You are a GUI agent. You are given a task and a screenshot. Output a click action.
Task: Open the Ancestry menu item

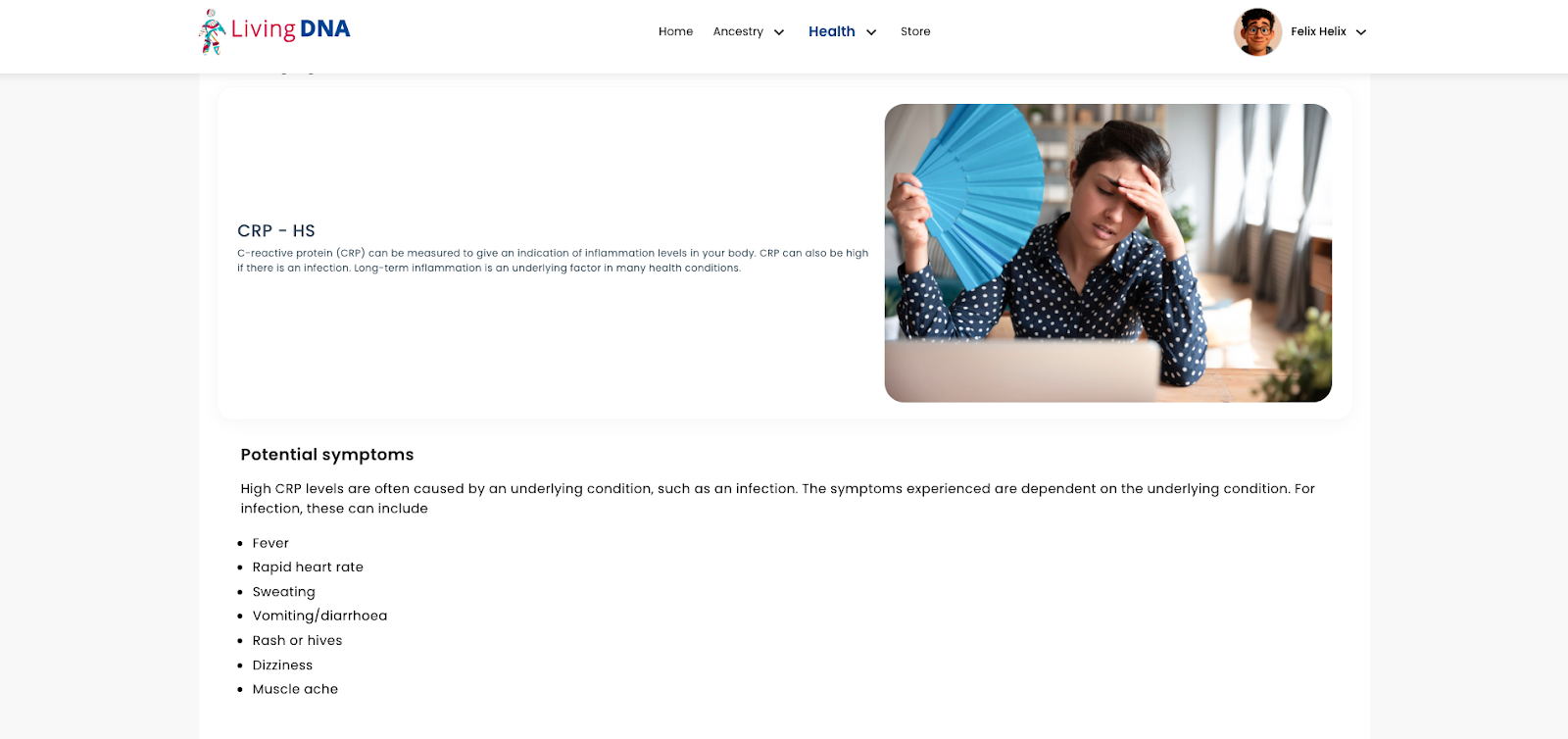738,31
